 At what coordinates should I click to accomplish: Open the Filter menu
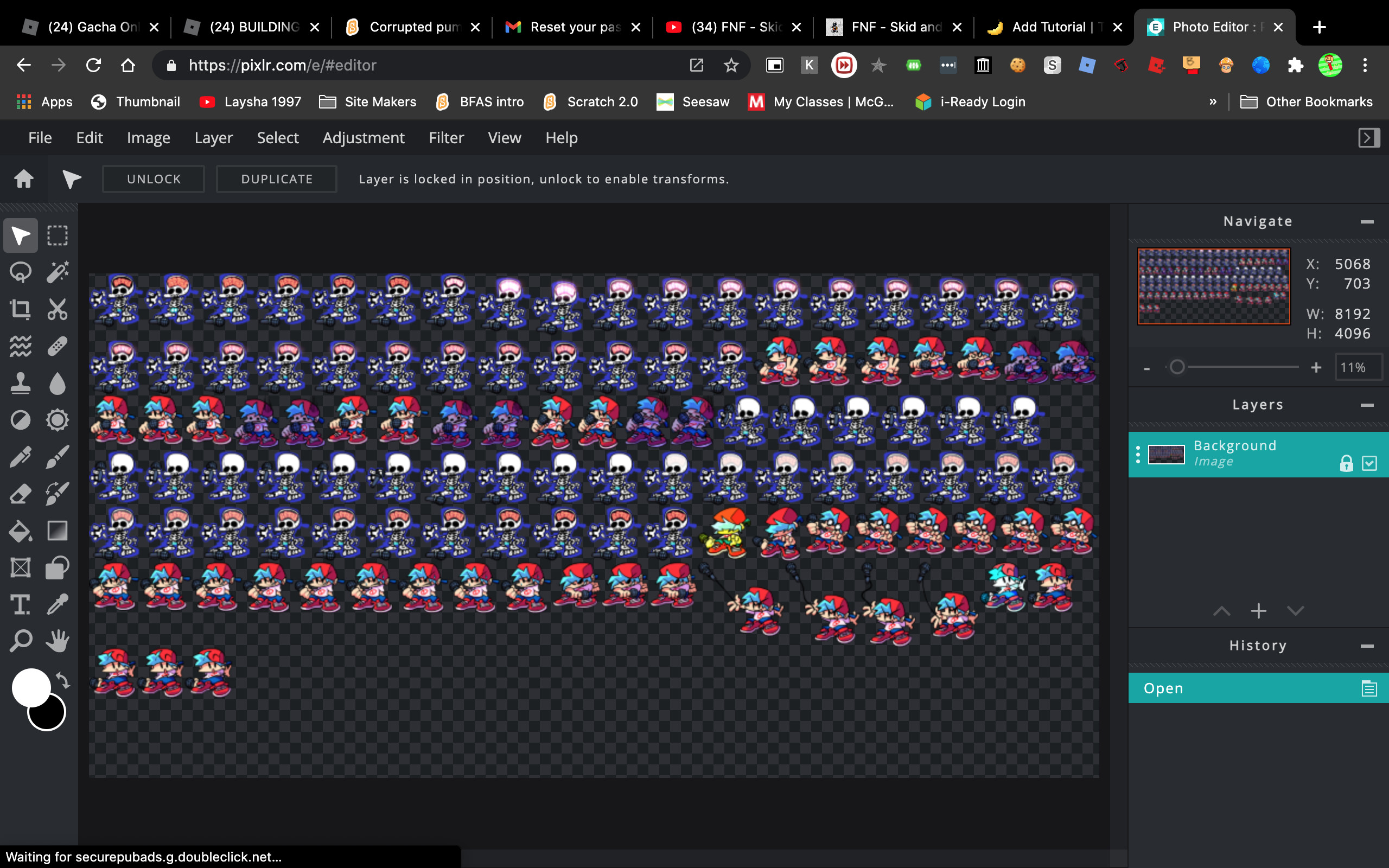[x=446, y=138]
